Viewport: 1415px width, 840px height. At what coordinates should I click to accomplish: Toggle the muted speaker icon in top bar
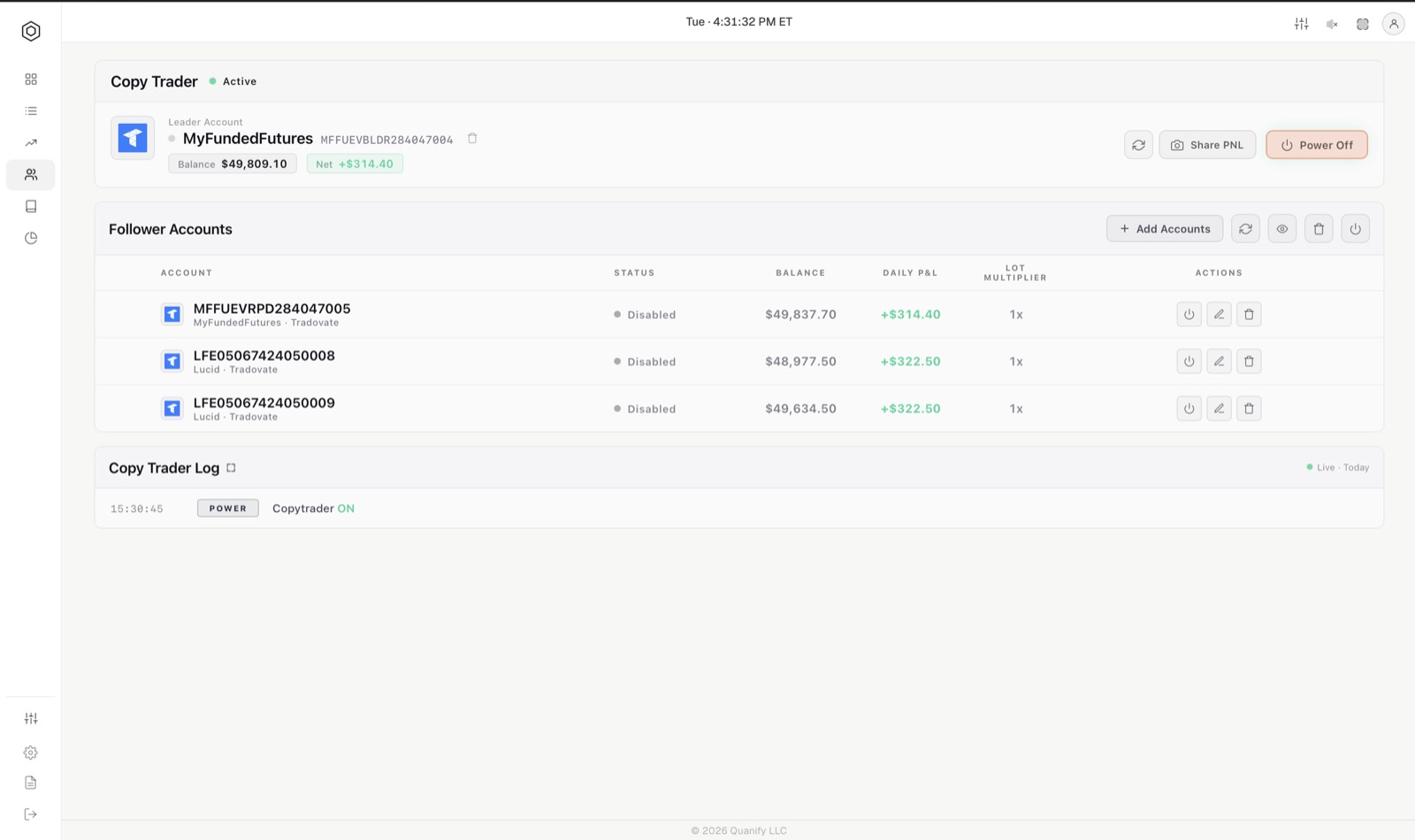point(1332,24)
